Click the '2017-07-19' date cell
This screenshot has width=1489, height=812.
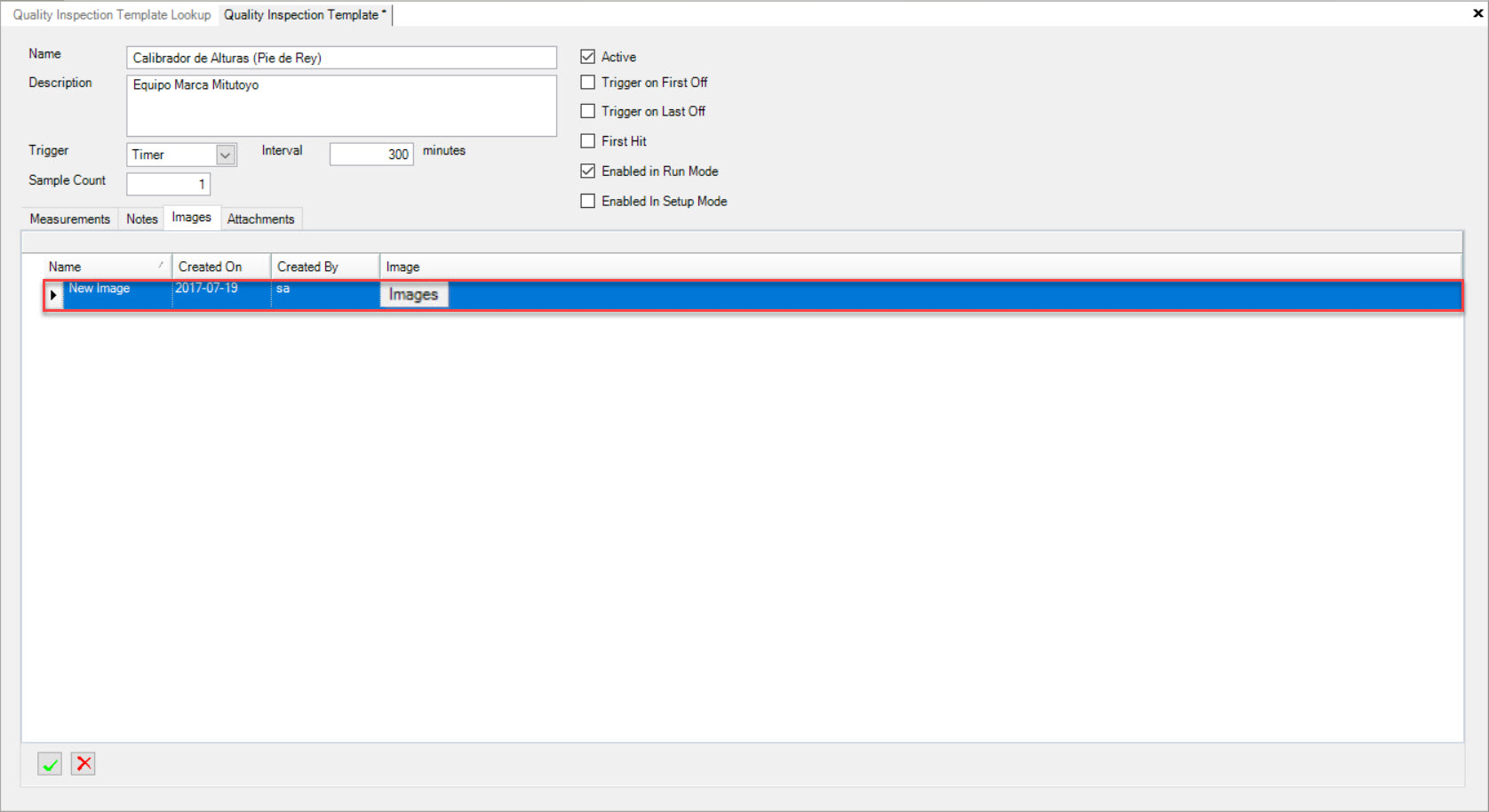pos(221,295)
